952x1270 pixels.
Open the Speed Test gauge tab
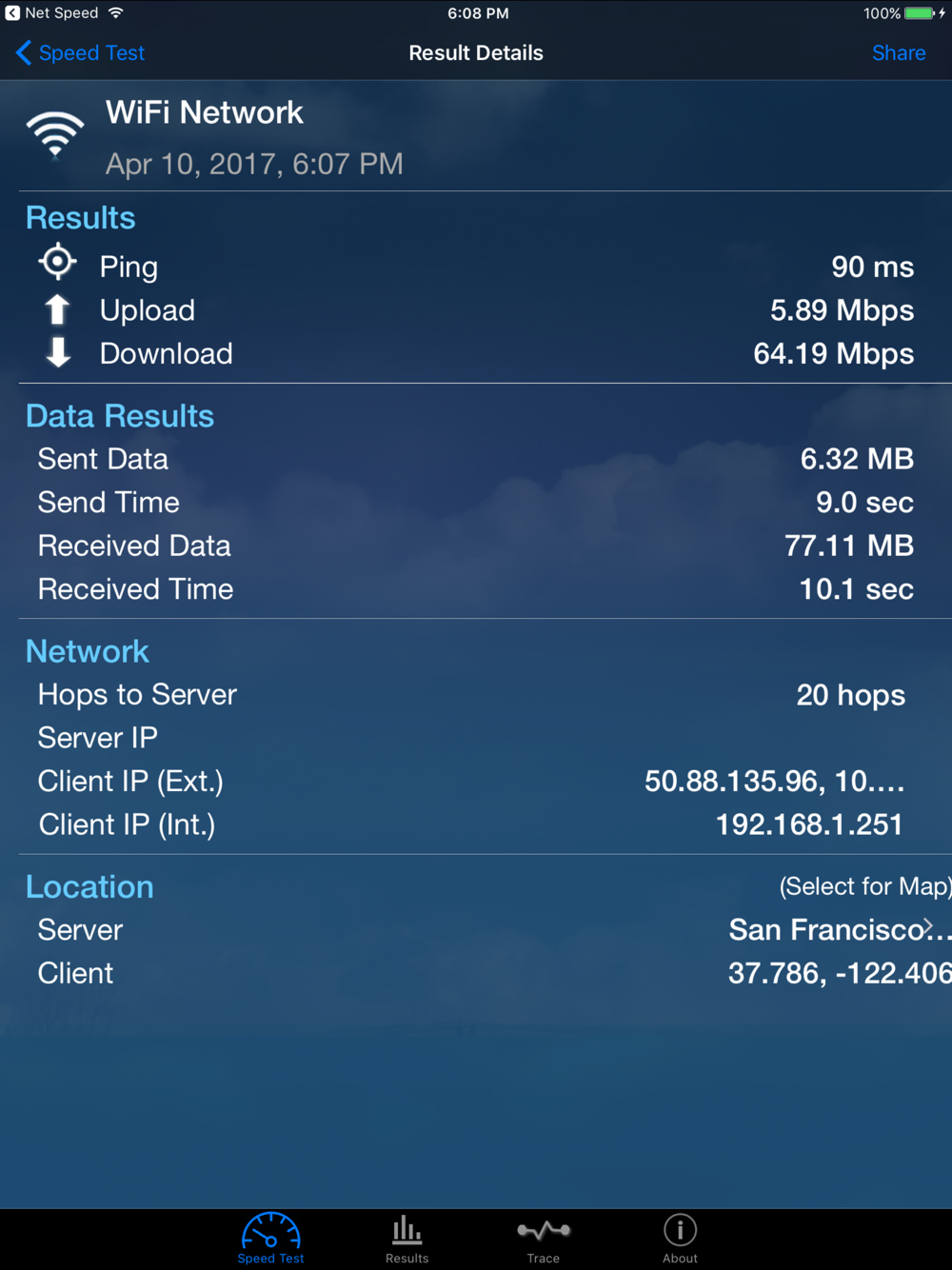[x=270, y=1239]
